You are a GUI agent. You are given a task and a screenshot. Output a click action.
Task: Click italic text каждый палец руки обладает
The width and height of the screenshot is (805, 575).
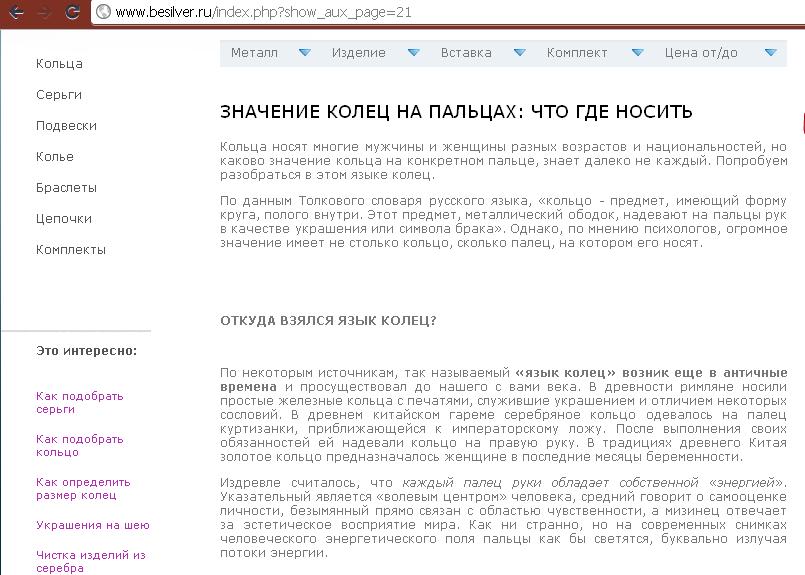(x=505, y=483)
